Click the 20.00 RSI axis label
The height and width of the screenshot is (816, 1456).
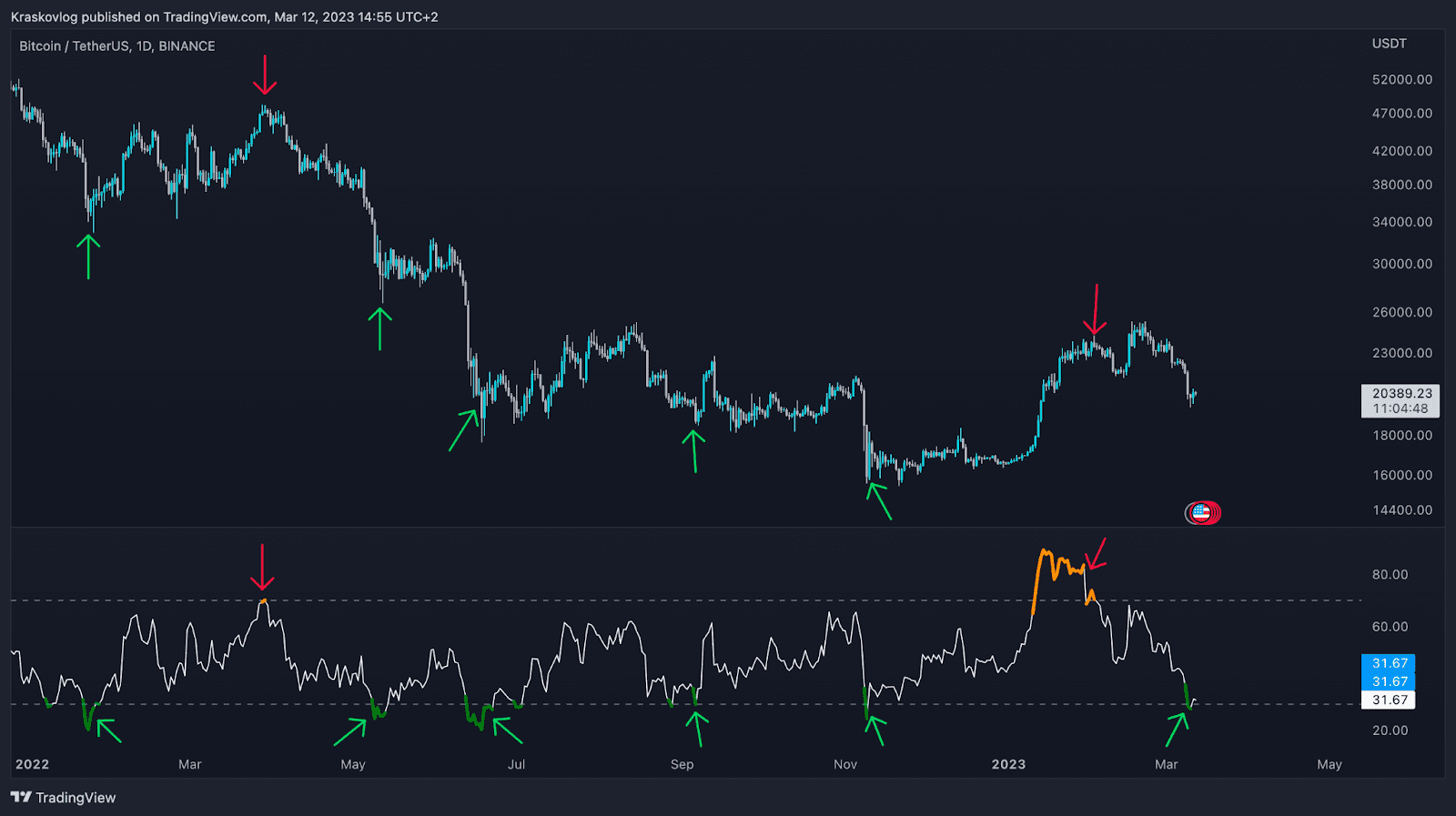1390,730
